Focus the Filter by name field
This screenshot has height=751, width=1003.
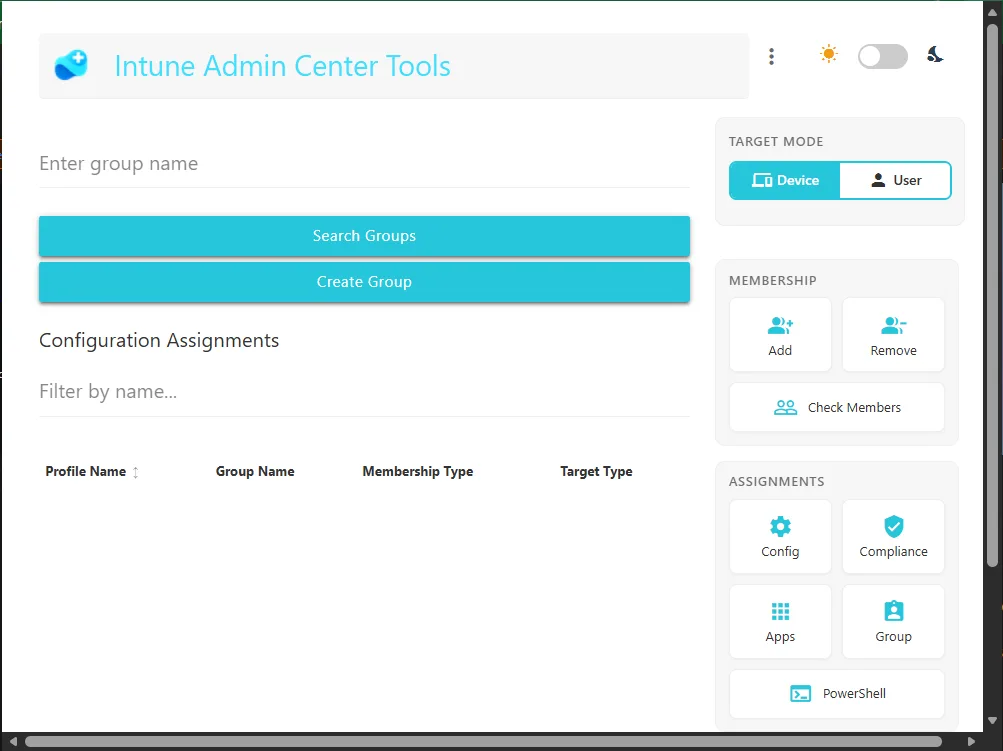364,391
